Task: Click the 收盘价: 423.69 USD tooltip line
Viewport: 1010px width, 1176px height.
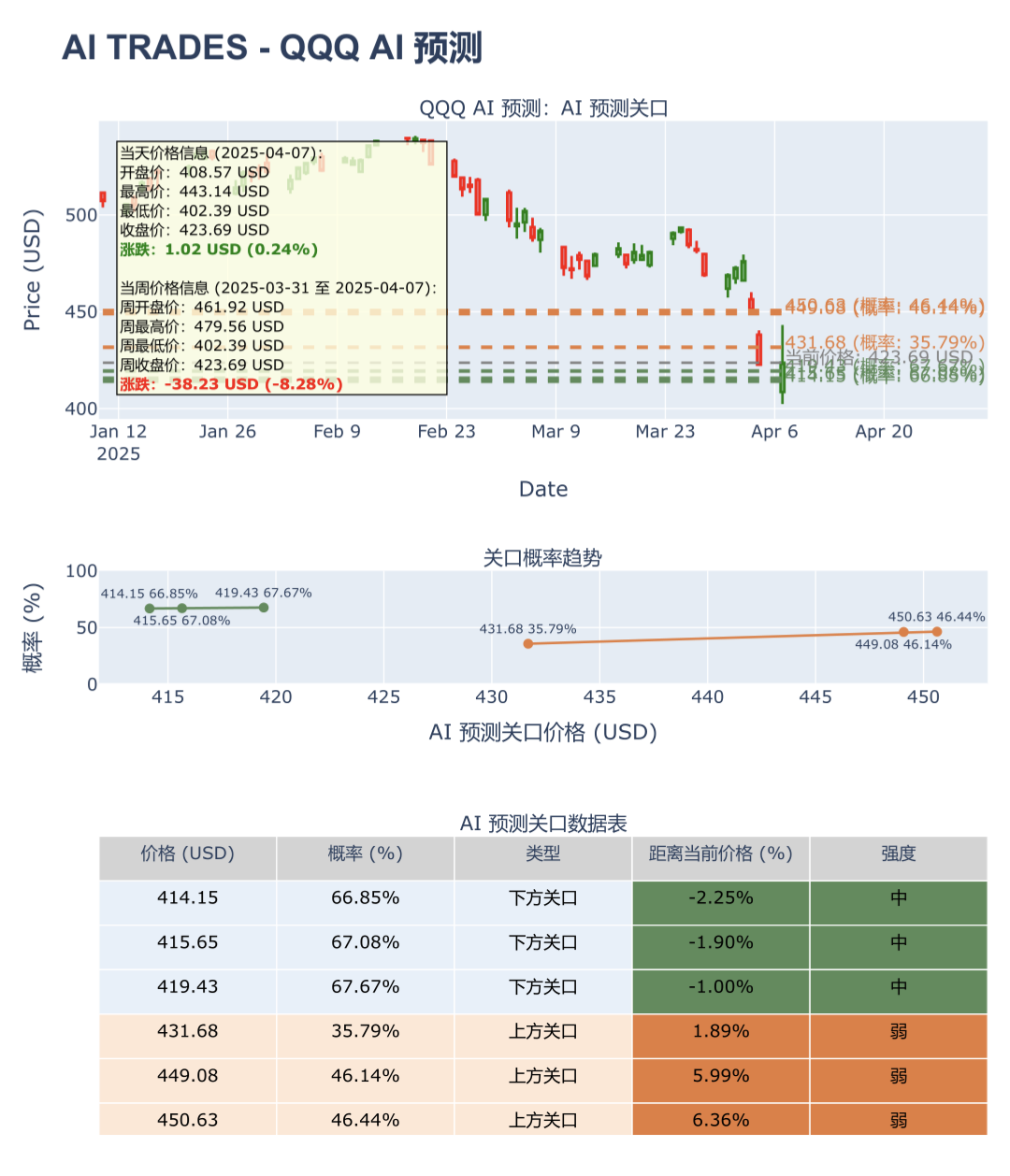Action: pos(195,230)
